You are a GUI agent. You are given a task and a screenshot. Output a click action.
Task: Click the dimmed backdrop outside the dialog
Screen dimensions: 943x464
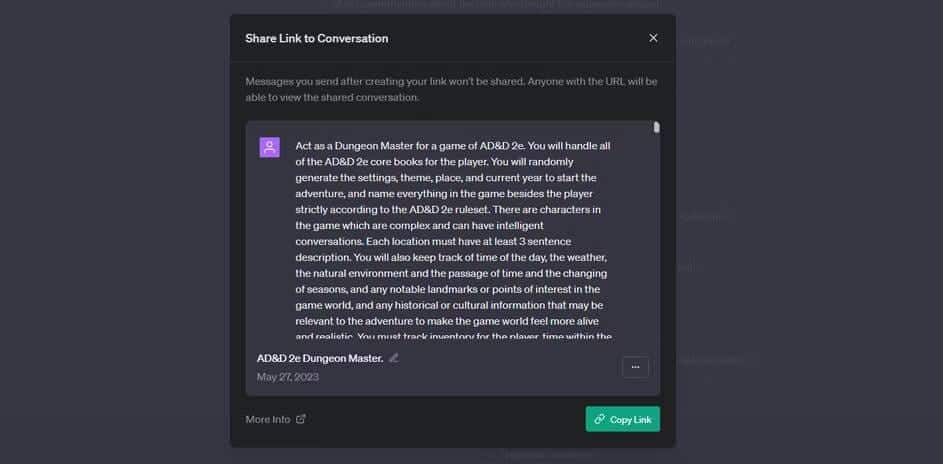coord(114,240)
